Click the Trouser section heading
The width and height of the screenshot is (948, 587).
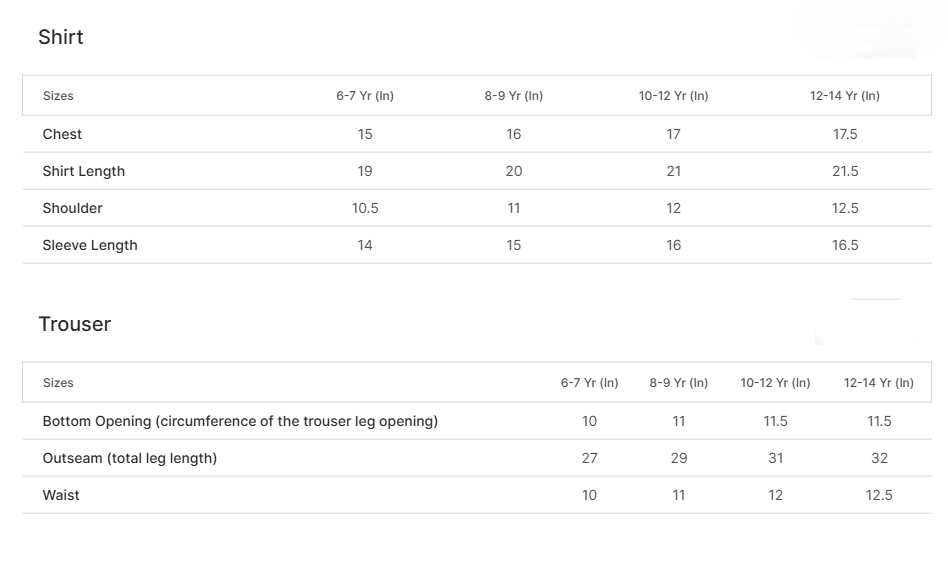[74, 324]
